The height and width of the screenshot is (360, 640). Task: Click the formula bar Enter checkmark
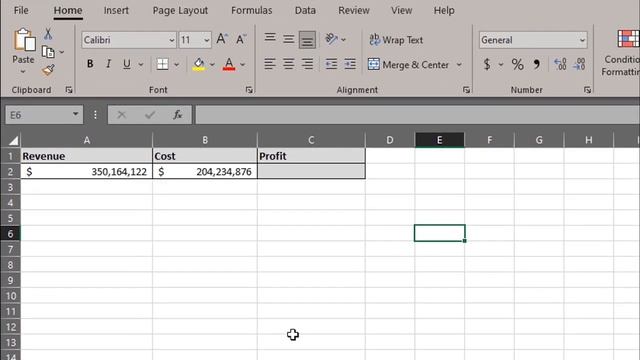150,115
